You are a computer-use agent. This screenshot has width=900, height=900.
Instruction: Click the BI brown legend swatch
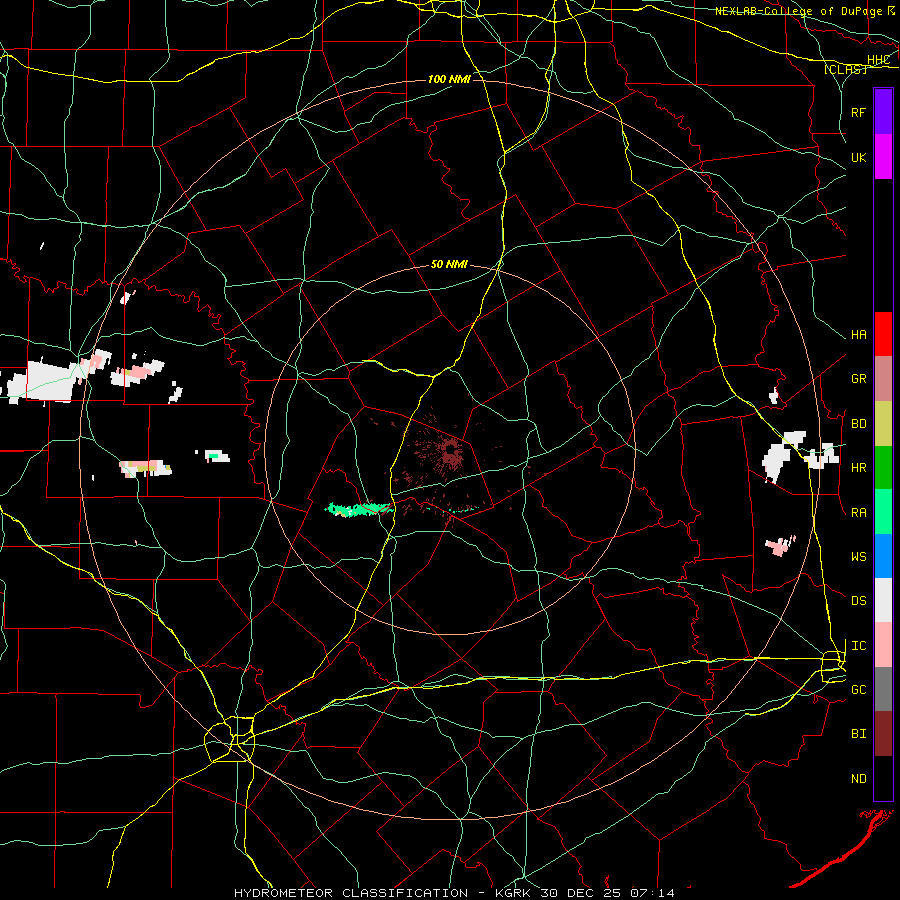pyautogui.click(x=883, y=734)
